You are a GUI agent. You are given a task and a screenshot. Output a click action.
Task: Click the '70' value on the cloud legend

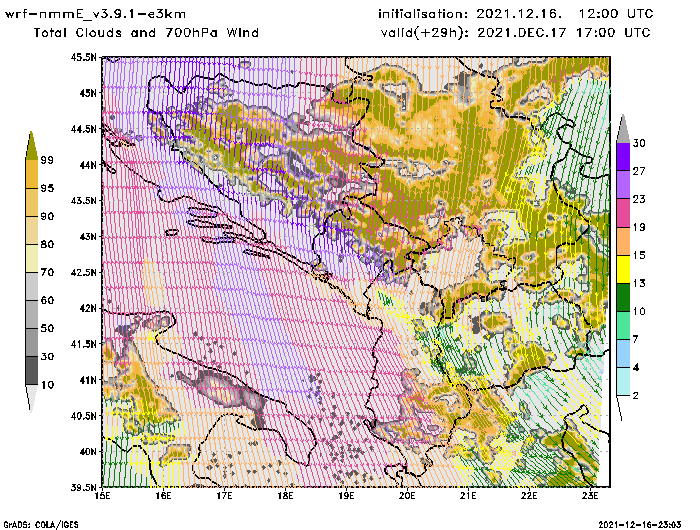point(46,272)
